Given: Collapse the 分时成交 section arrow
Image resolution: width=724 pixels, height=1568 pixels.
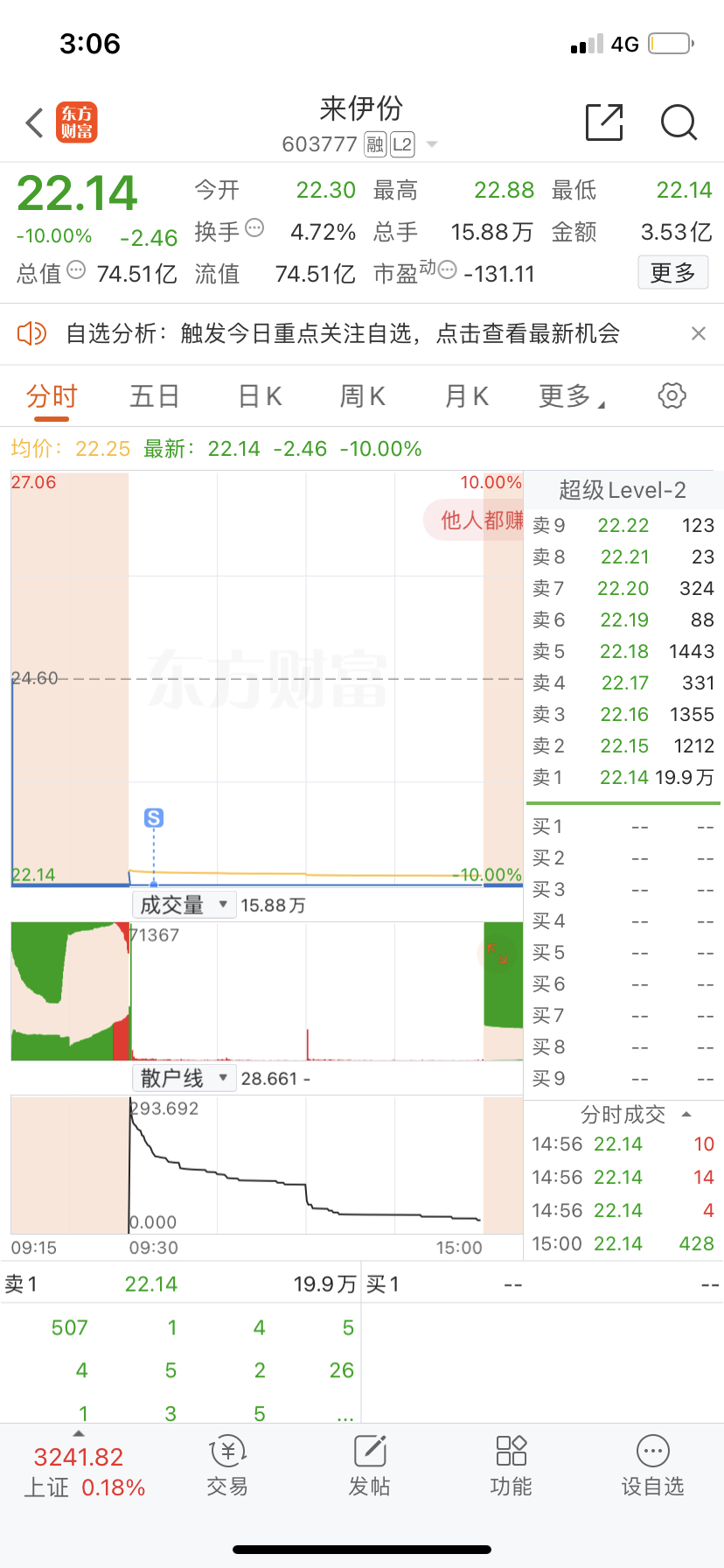Looking at the screenshot, I should coord(686,1115).
